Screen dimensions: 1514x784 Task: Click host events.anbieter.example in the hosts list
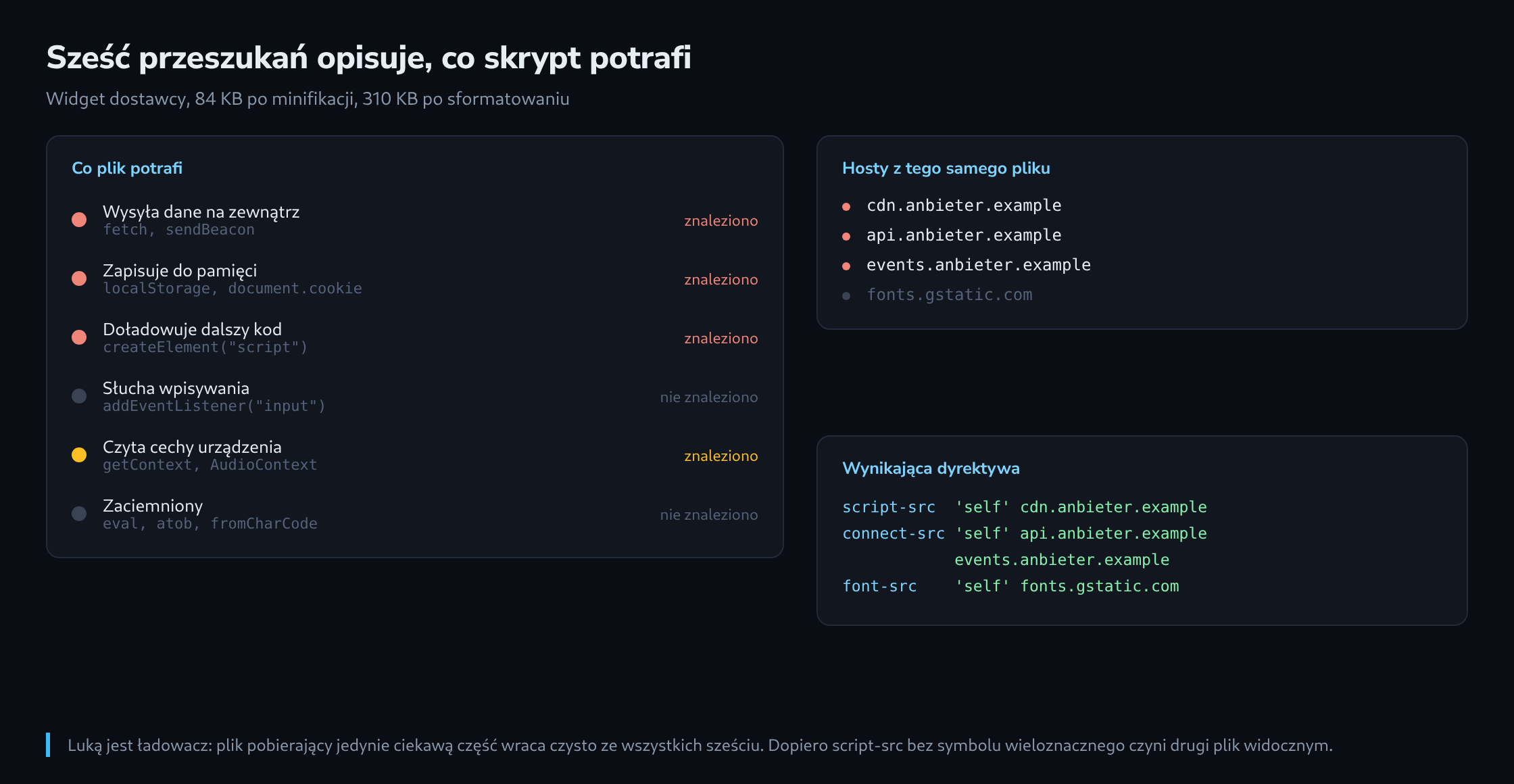pos(979,265)
